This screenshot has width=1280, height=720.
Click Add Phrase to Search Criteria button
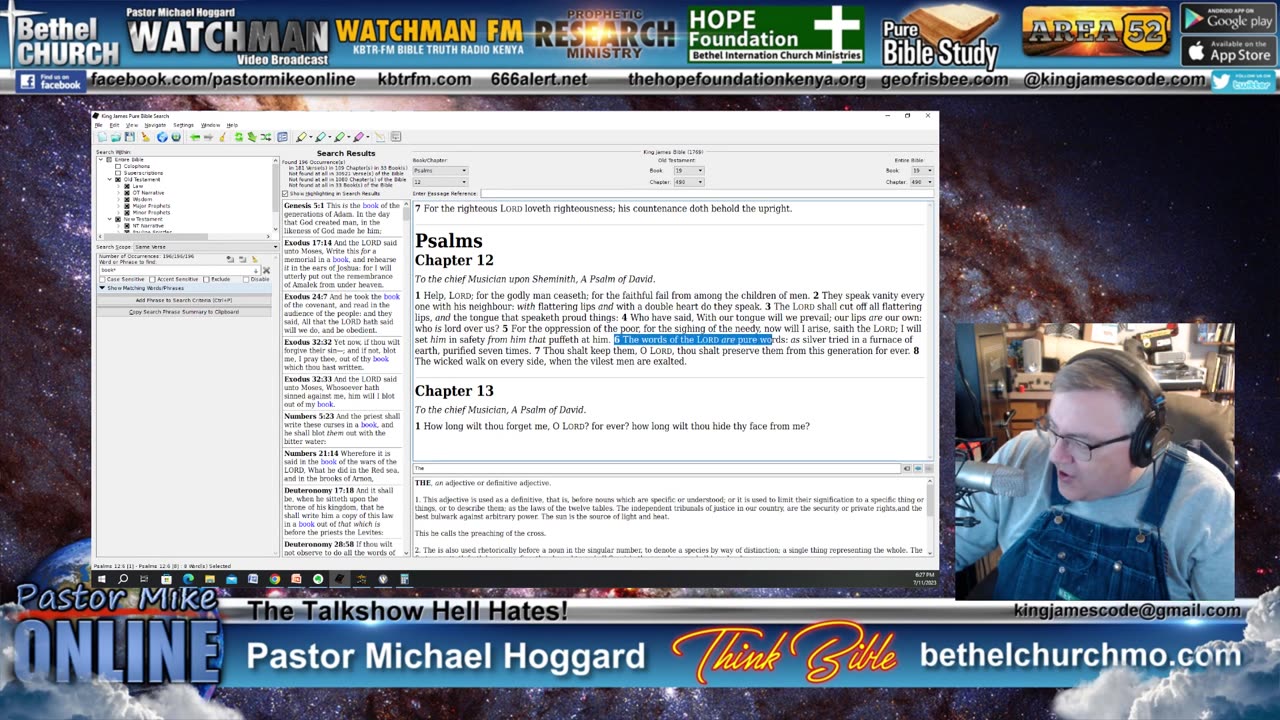pos(184,300)
